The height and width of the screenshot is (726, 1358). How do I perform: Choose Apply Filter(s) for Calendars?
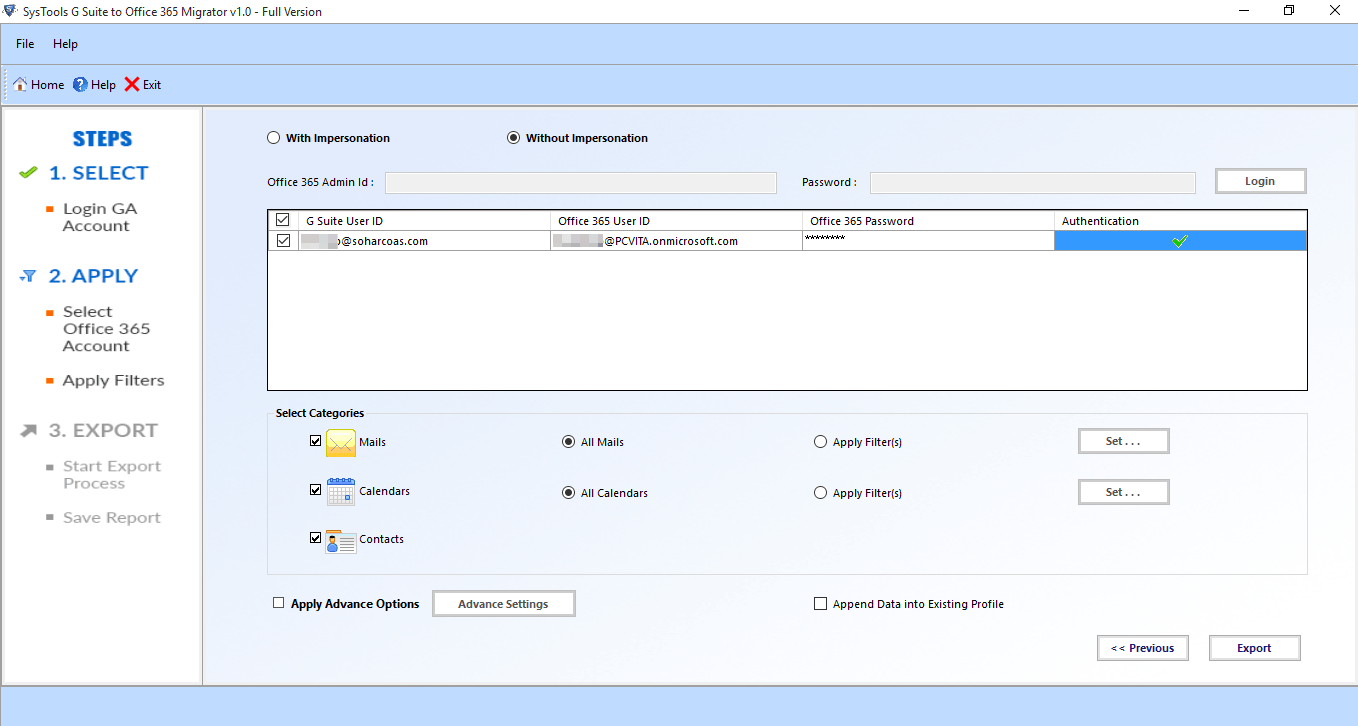pos(821,493)
